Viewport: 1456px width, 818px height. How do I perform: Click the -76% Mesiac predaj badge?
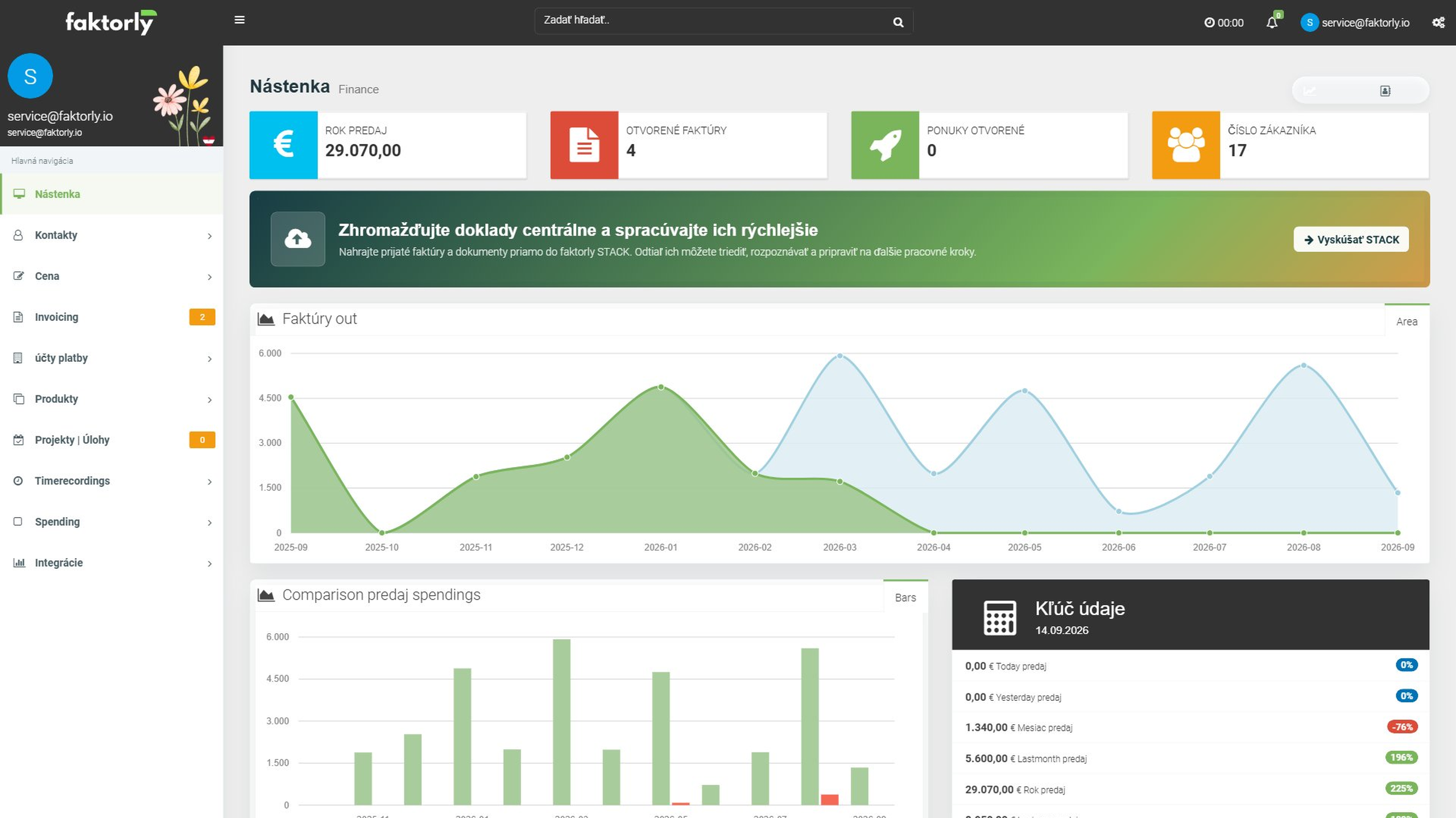(1402, 727)
